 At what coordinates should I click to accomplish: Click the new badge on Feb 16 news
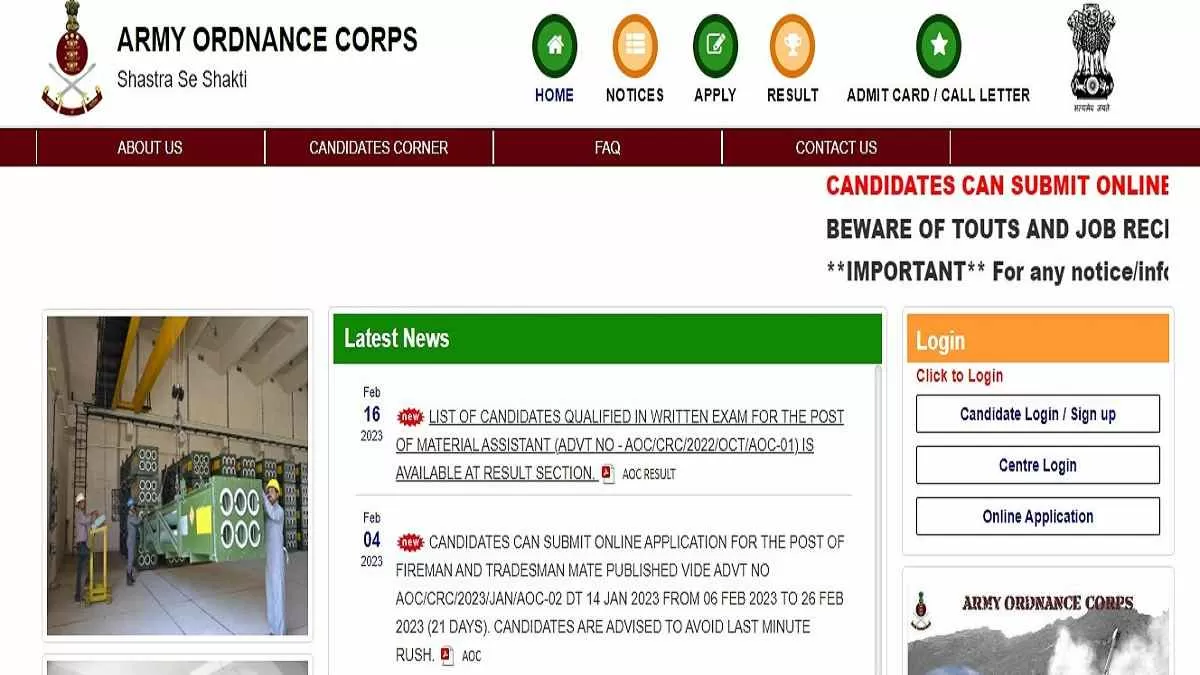(410, 417)
